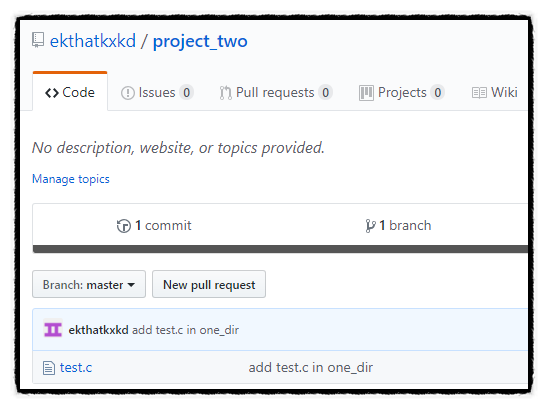This screenshot has height=409, width=548.
Task: Open the Issues tab
Action: point(157,93)
